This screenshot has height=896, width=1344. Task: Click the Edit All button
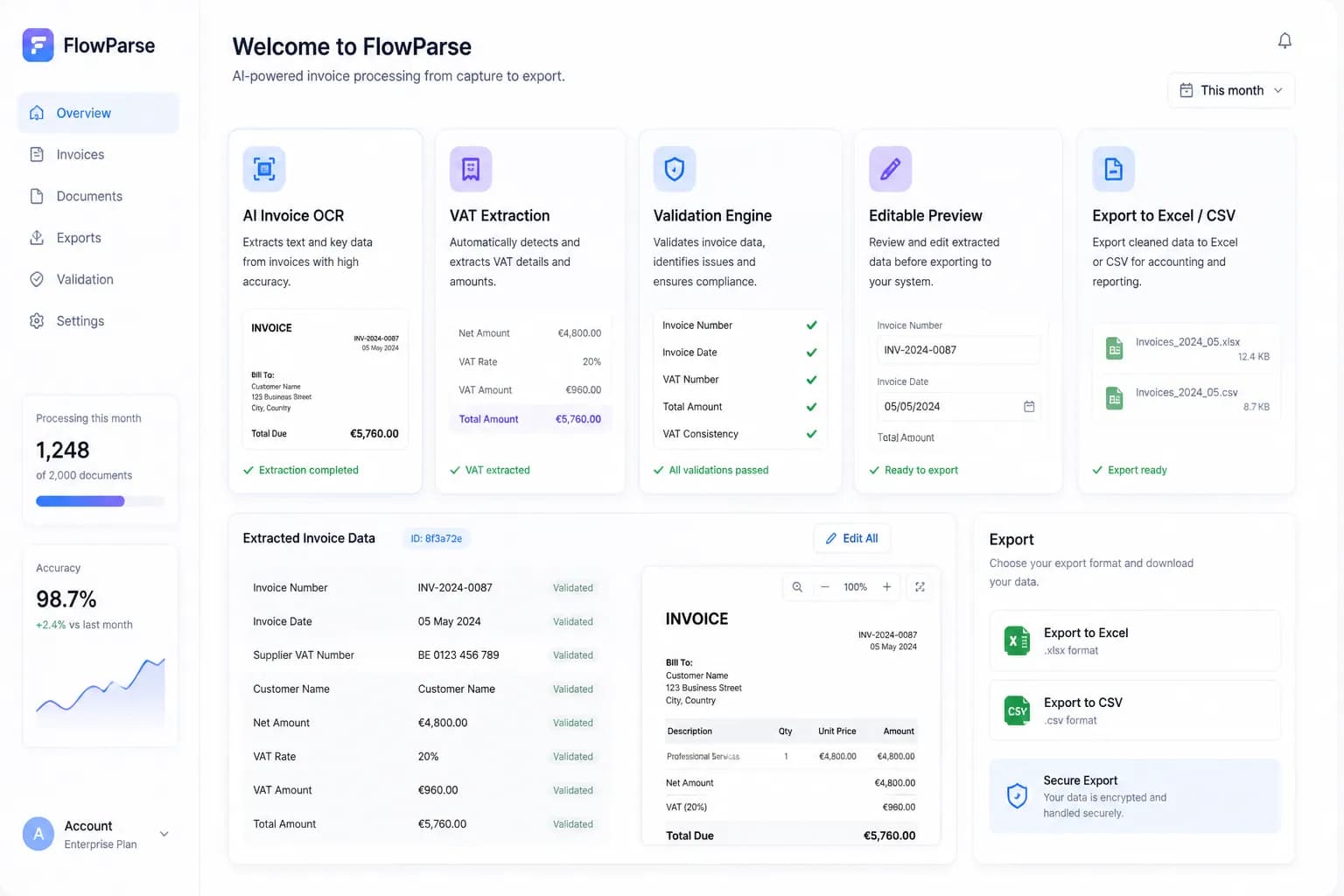852,538
